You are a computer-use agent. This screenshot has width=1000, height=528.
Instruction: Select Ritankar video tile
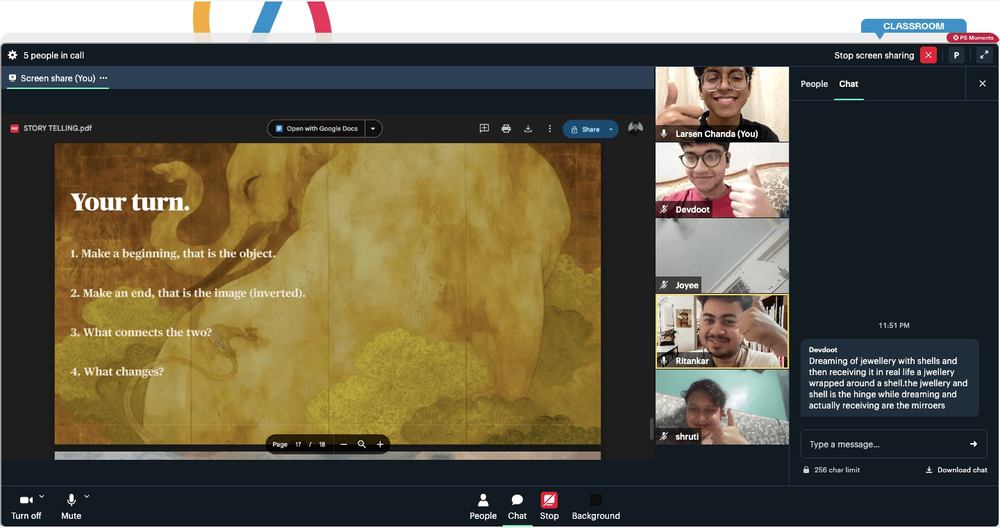pos(722,332)
